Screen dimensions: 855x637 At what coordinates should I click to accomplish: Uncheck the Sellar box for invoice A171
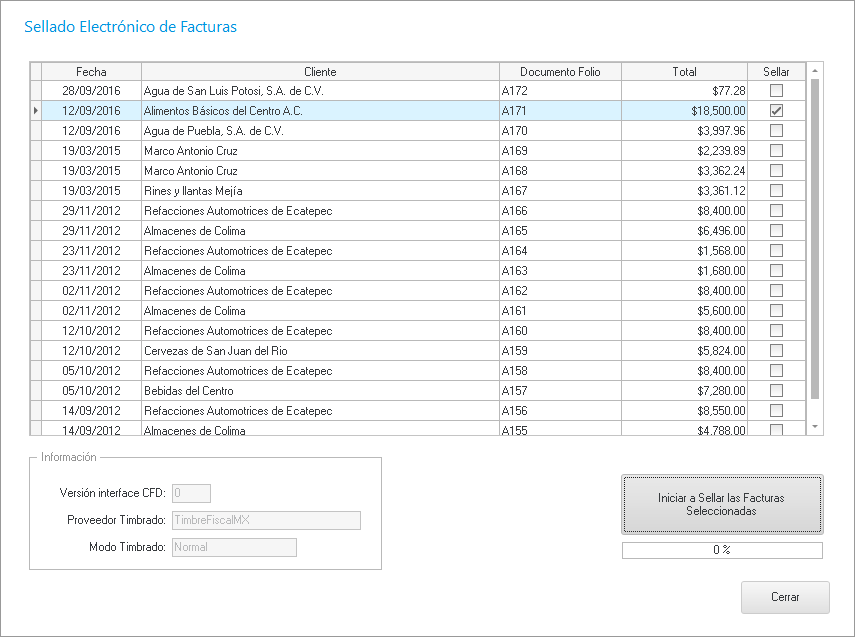tap(776, 111)
